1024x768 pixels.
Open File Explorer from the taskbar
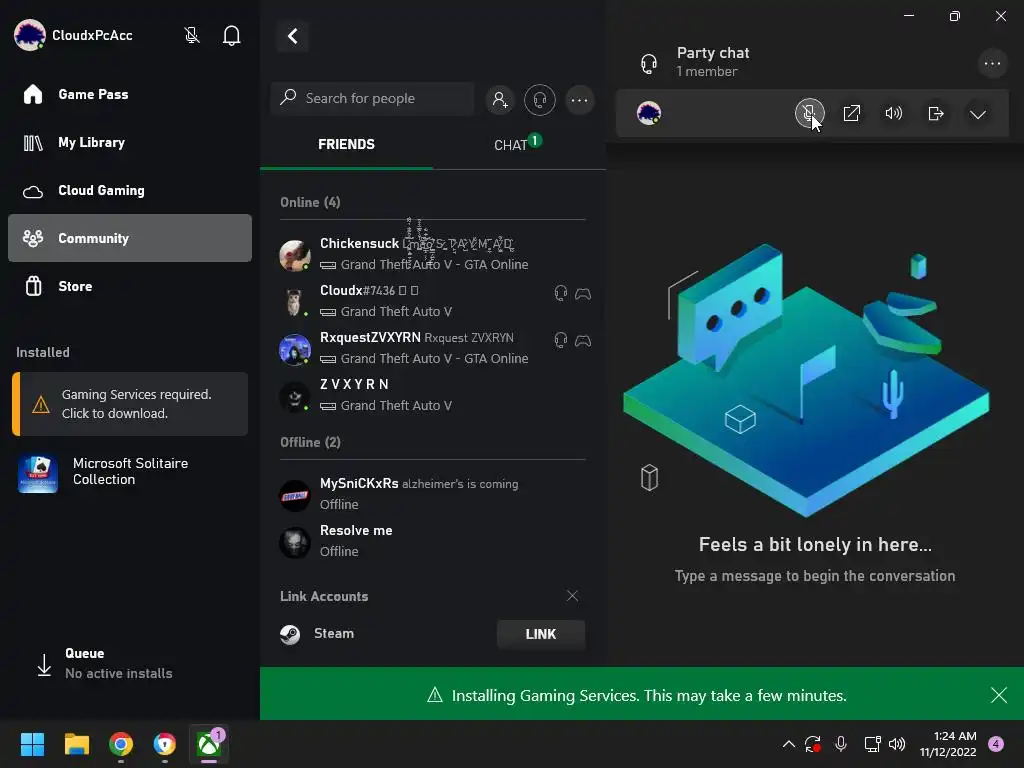click(76, 744)
